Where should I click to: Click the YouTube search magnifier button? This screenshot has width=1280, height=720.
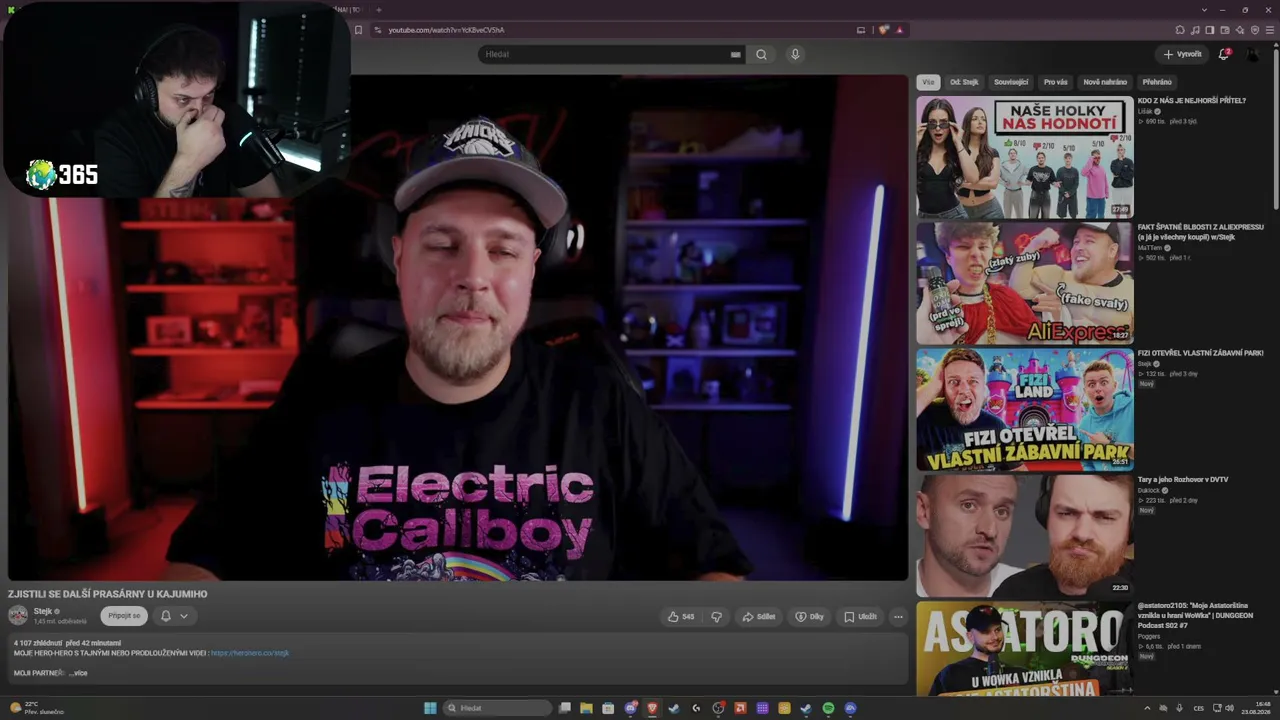click(761, 54)
